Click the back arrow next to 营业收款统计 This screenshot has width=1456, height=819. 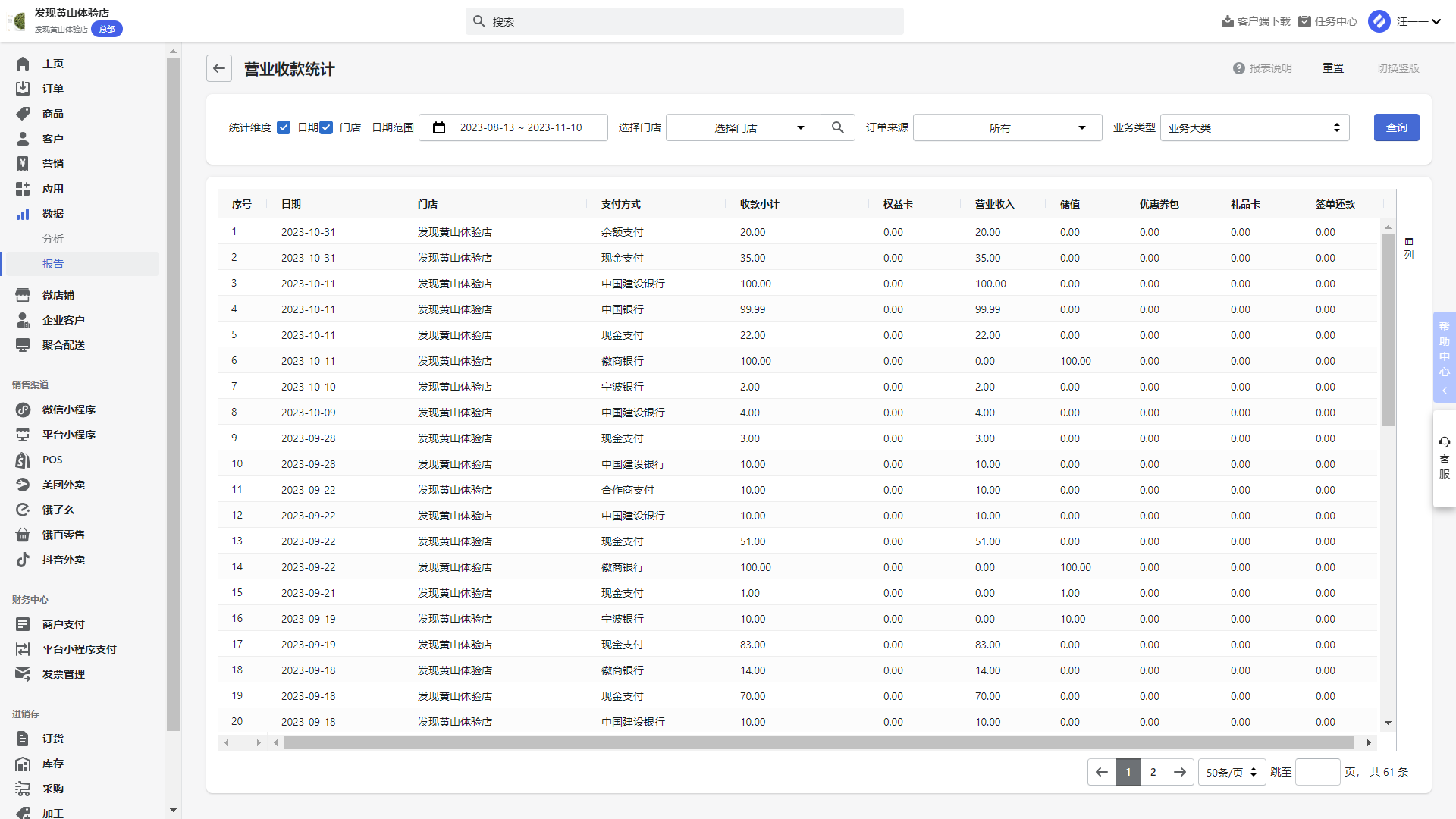[x=219, y=68]
